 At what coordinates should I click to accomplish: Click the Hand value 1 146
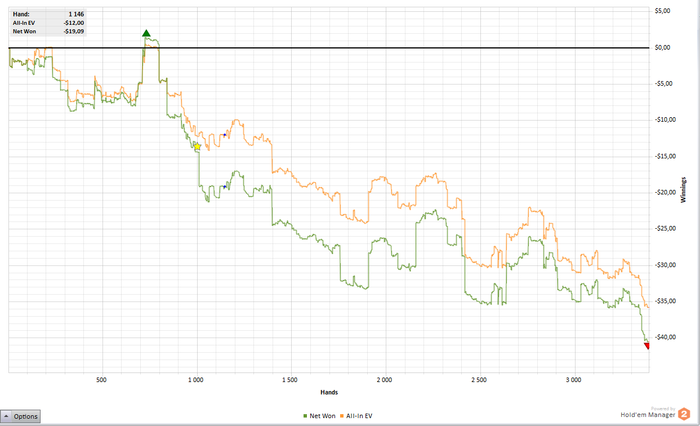(x=76, y=14)
